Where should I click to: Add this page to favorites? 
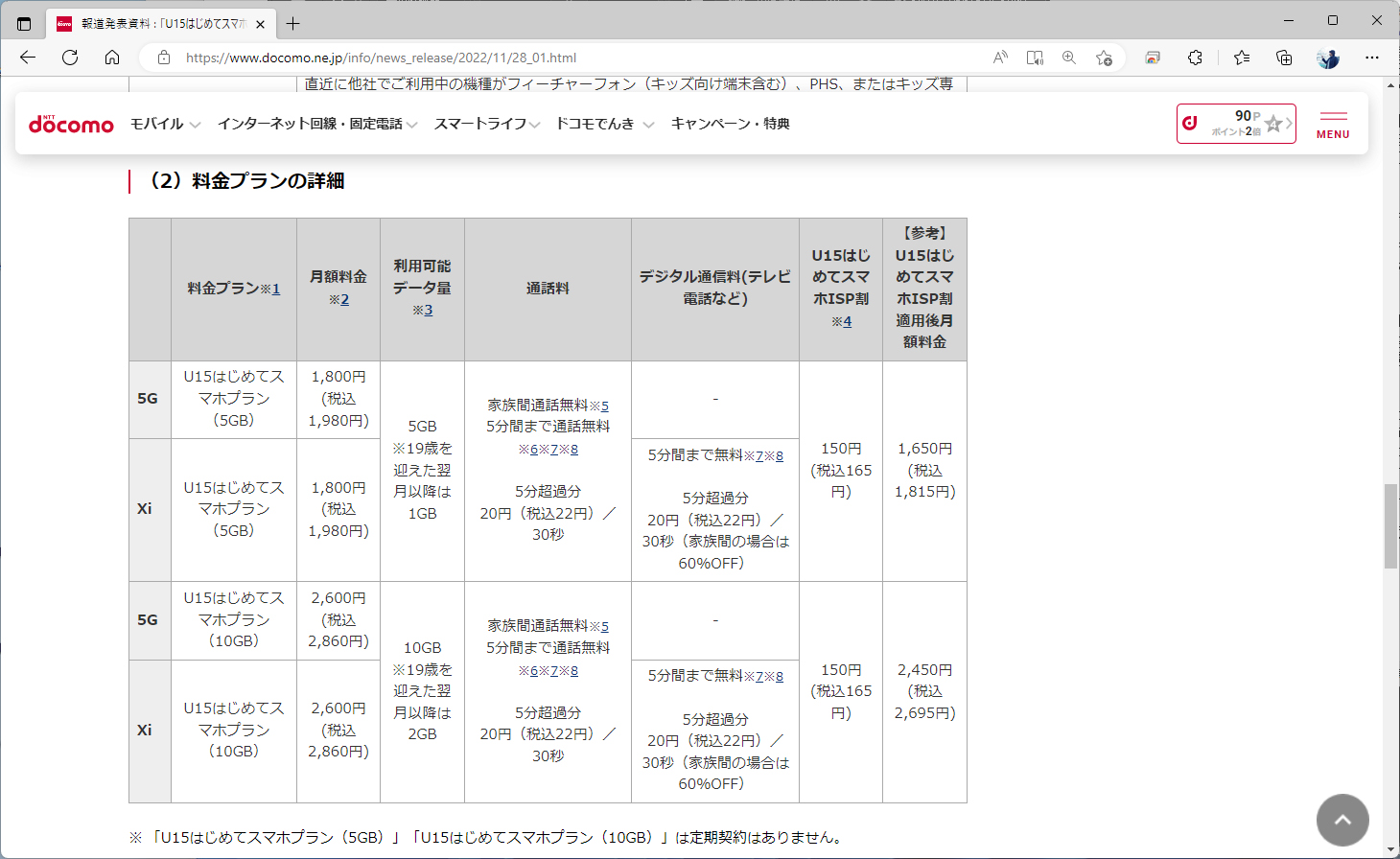[1103, 58]
